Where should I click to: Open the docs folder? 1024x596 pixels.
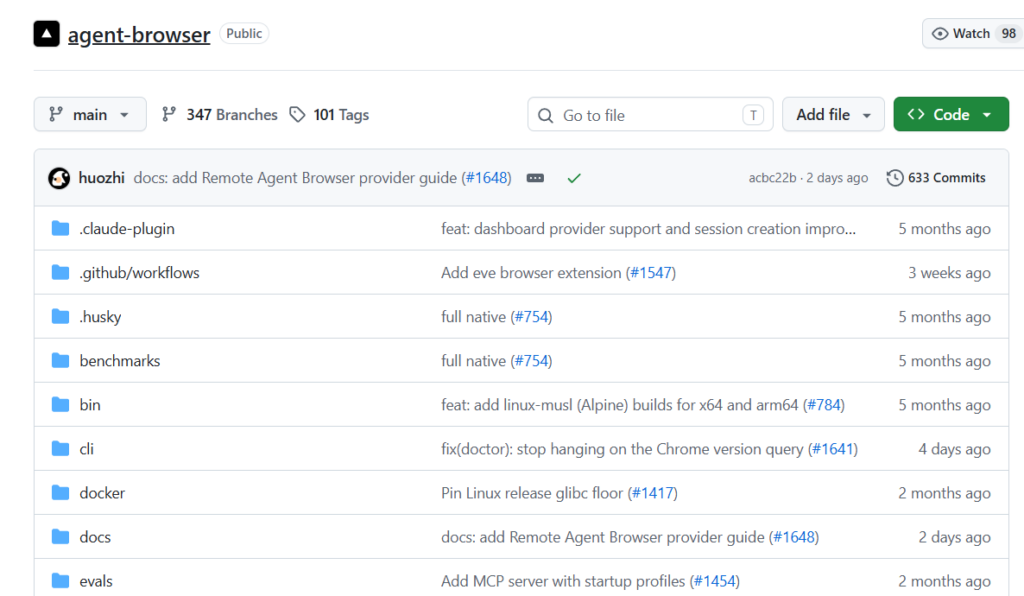point(95,537)
